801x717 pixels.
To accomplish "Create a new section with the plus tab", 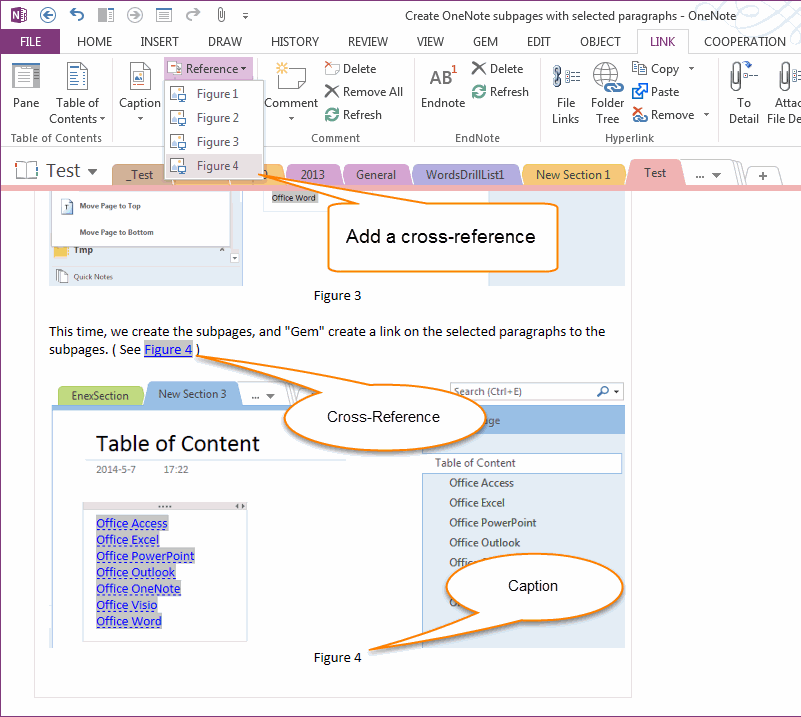I will pos(763,176).
